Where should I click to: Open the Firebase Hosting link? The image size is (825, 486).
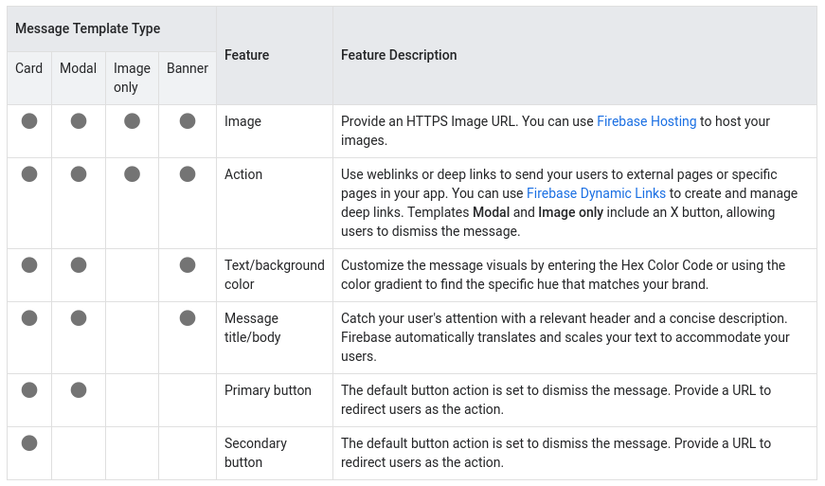(x=646, y=121)
